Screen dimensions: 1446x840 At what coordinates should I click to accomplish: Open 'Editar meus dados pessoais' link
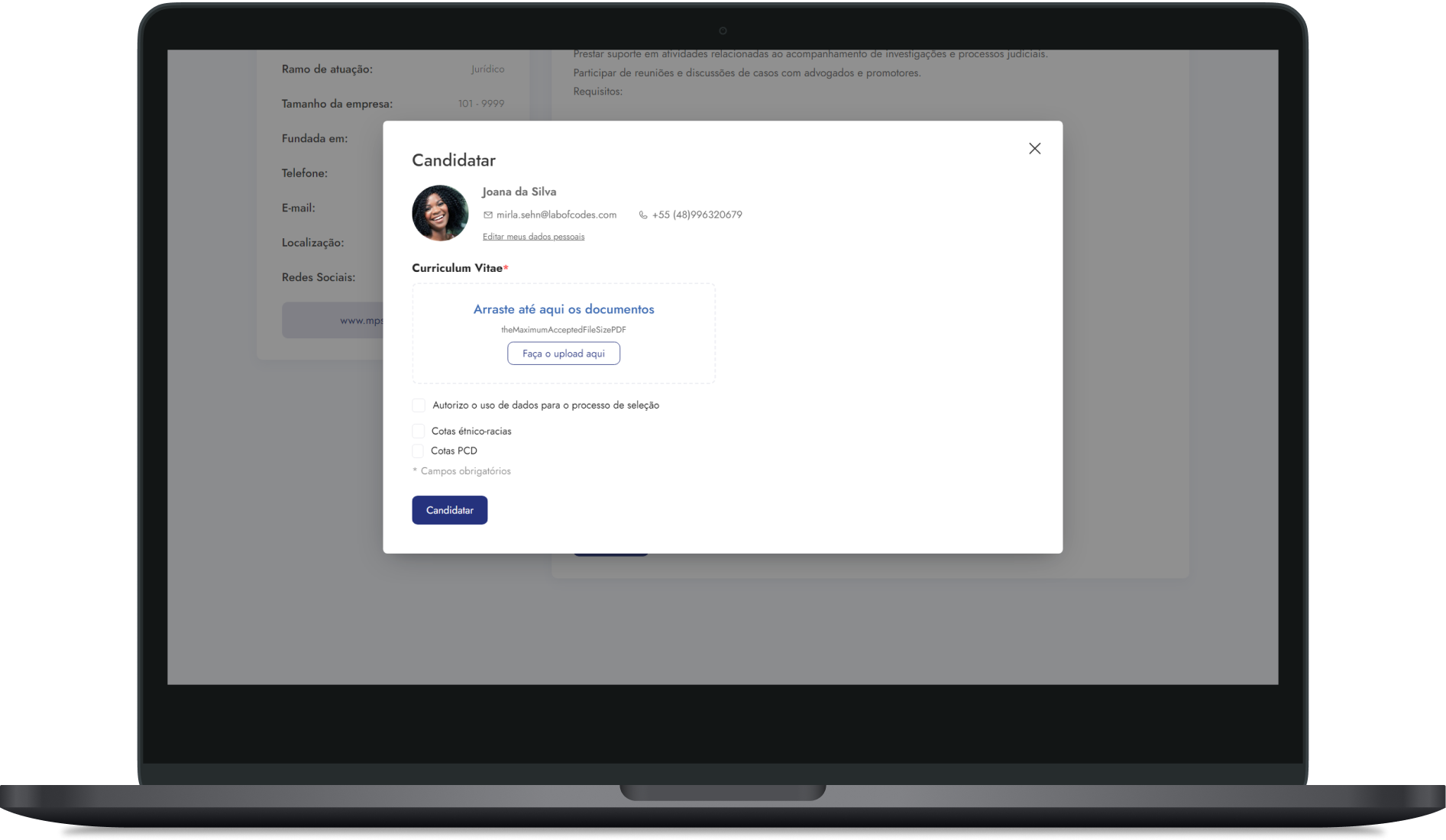point(533,237)
